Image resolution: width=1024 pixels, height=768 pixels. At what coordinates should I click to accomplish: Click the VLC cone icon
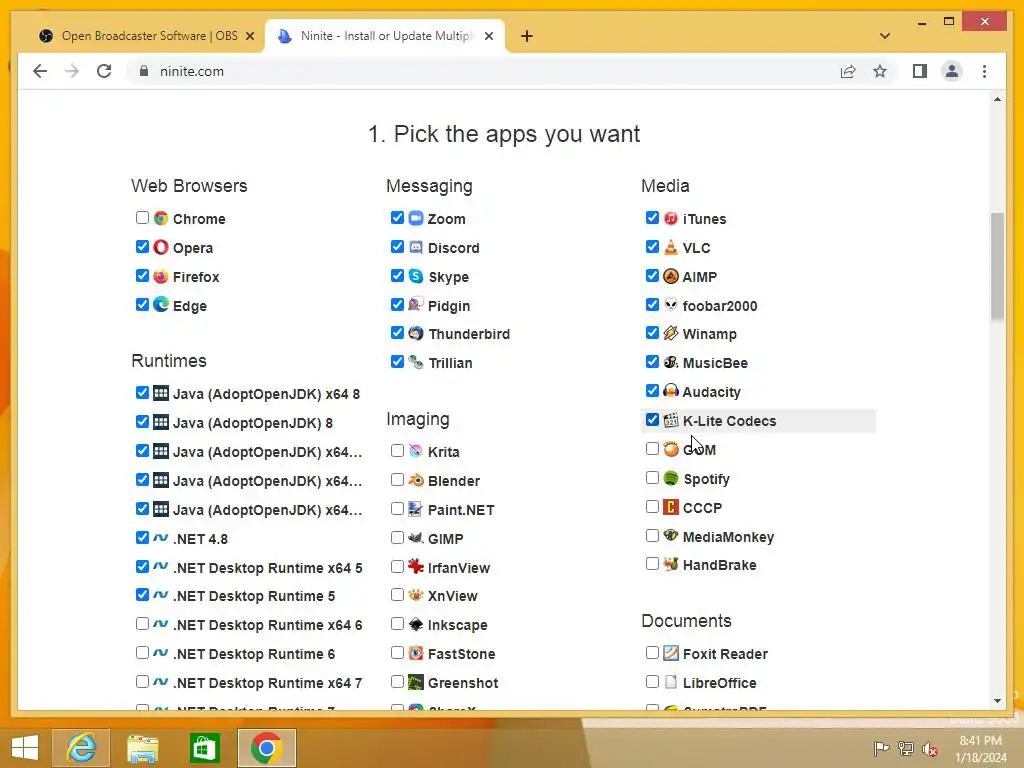[671, 247]
